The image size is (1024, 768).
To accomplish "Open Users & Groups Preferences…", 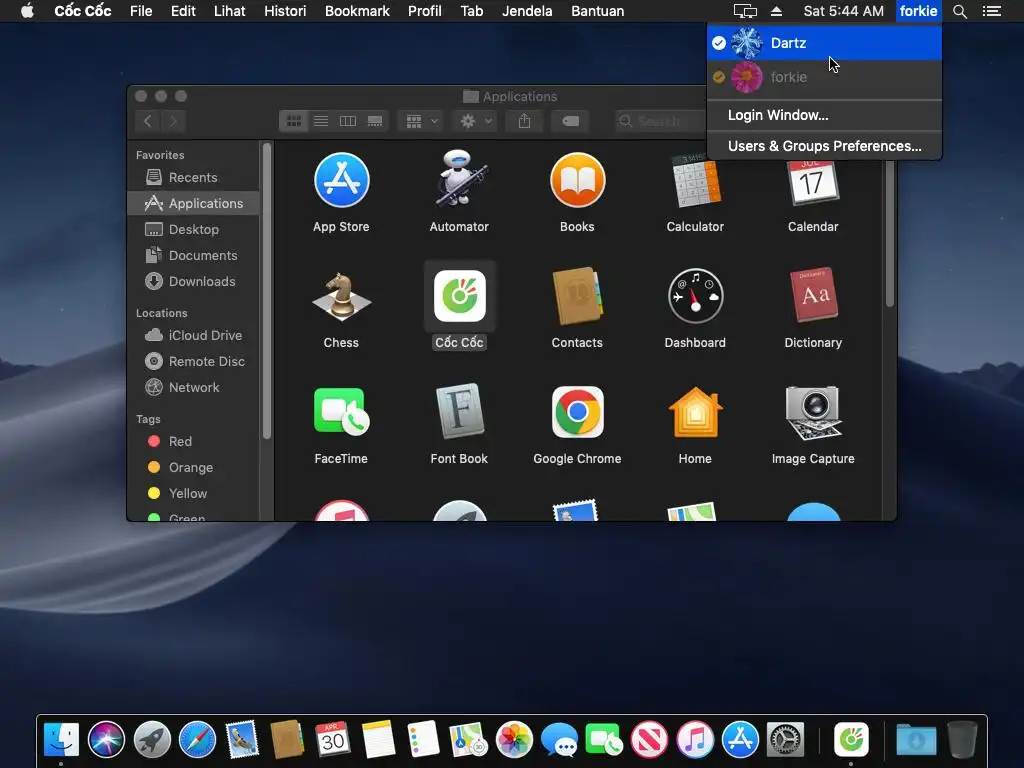I will (x=824, y=146).
